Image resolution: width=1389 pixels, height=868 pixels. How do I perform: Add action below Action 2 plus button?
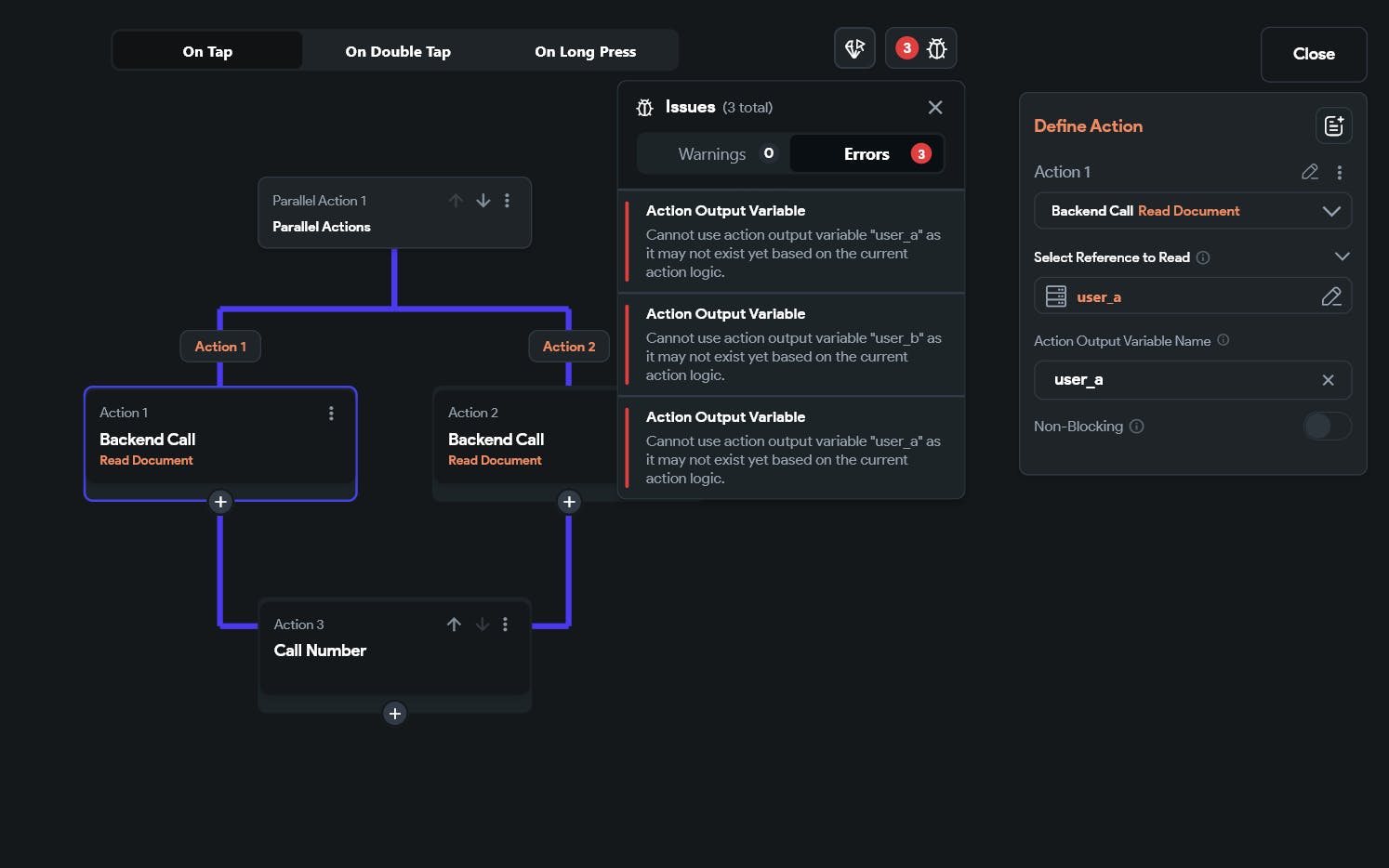(569, 502)
